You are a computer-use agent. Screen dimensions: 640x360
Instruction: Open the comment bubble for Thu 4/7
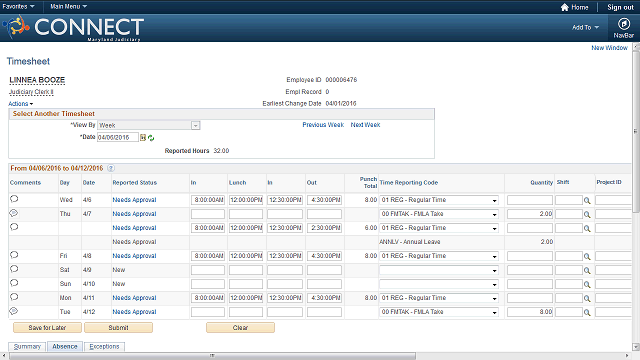tap(14, 213)
